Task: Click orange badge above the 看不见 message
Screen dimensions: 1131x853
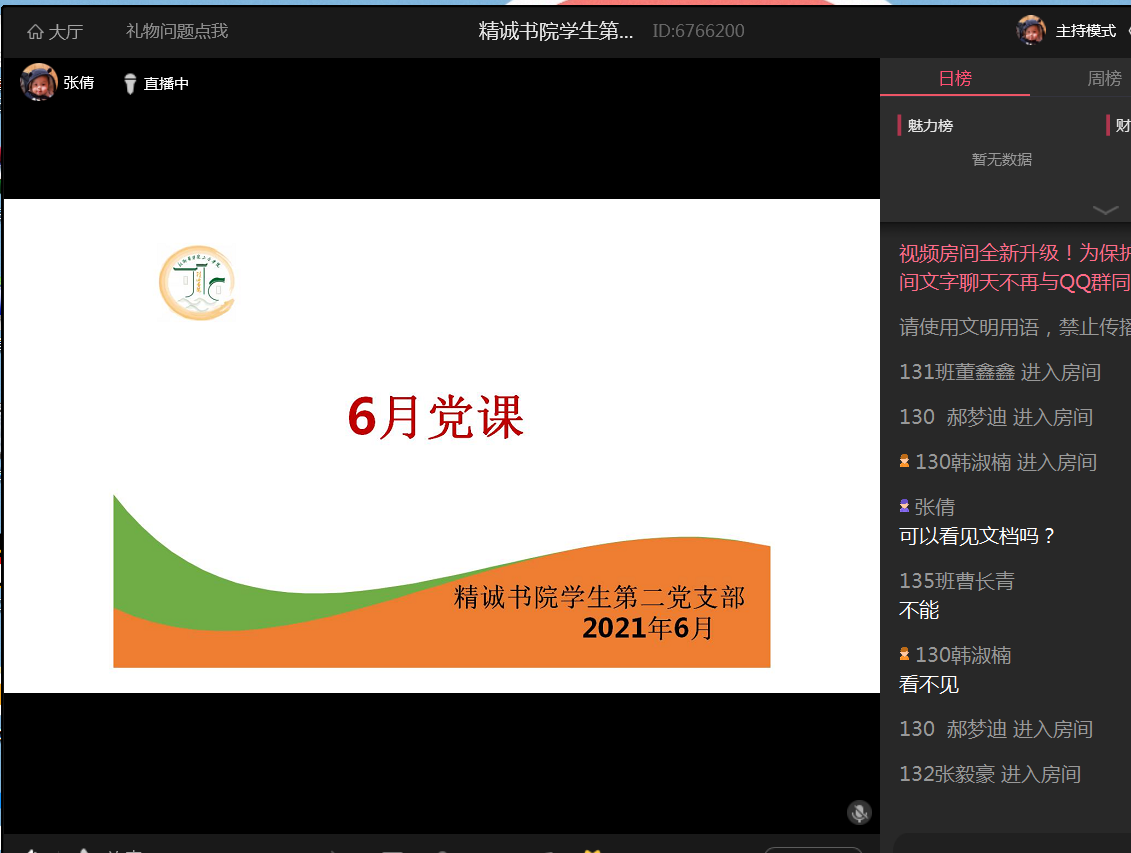Action: click(904, 655)
